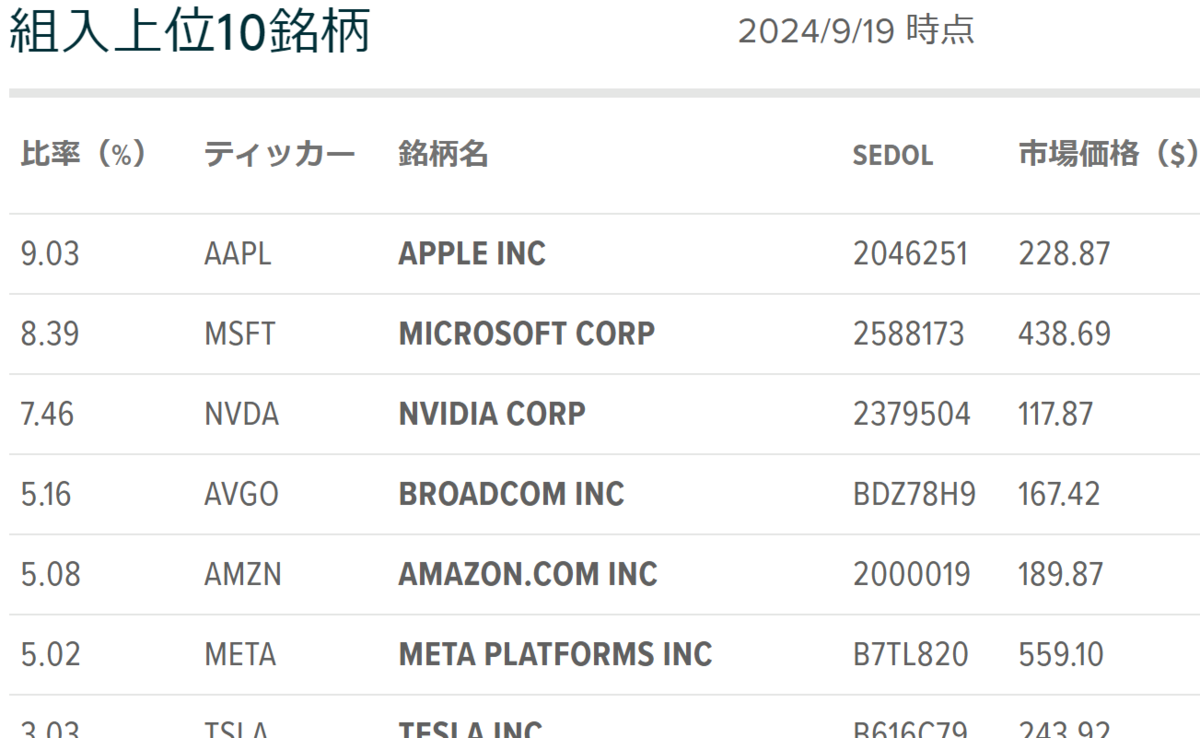The image size is (1200, 738).
Task: Select the APPLE INC holding name
Action: tap(472, 254)
